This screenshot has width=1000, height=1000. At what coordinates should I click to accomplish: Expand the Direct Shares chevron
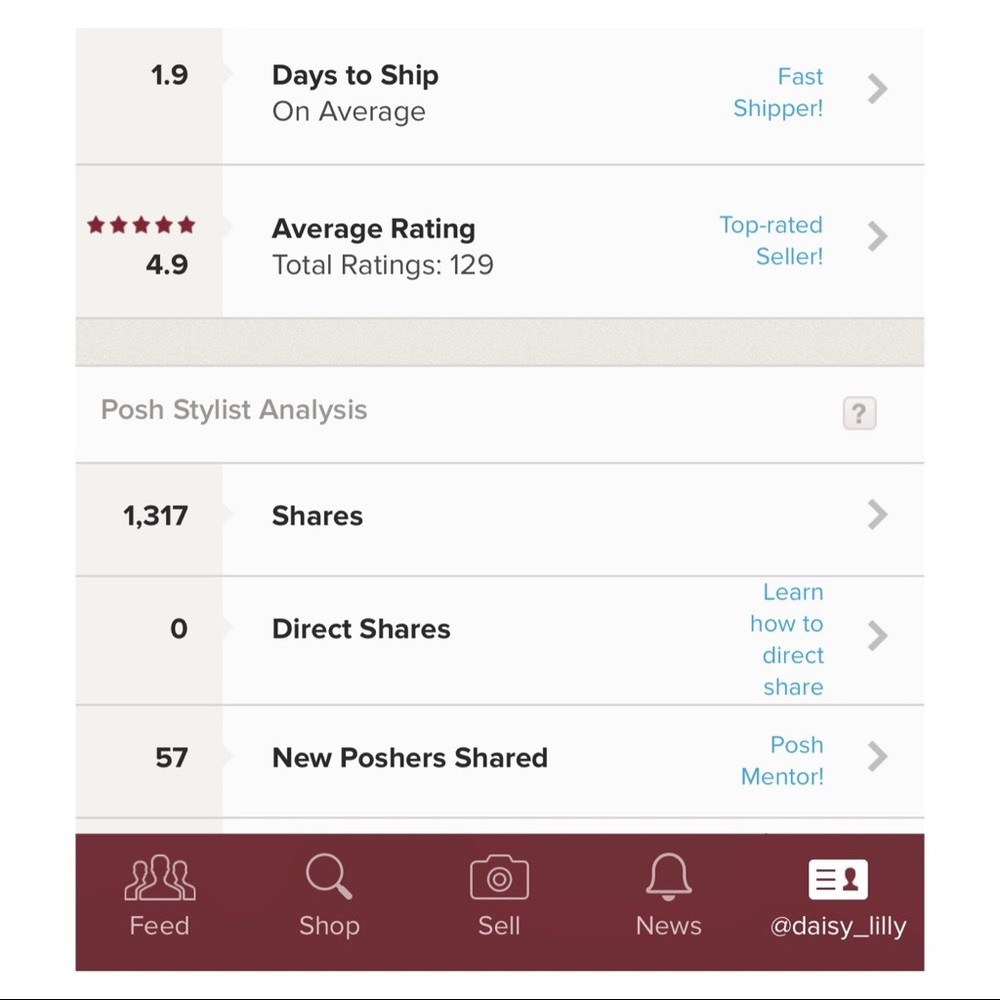point(877,635)
